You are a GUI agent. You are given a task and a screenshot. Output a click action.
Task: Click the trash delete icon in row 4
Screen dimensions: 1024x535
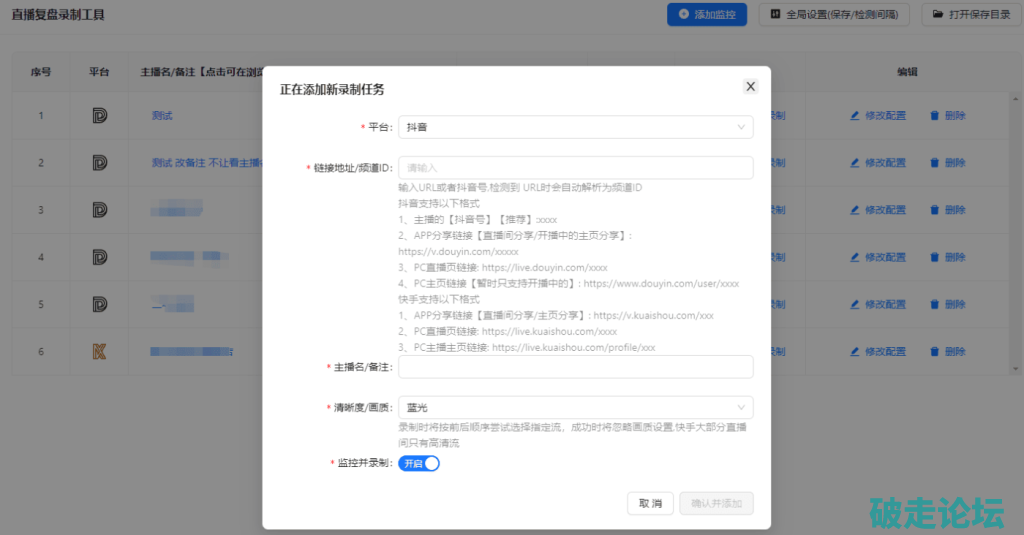[x=935, y=257]
